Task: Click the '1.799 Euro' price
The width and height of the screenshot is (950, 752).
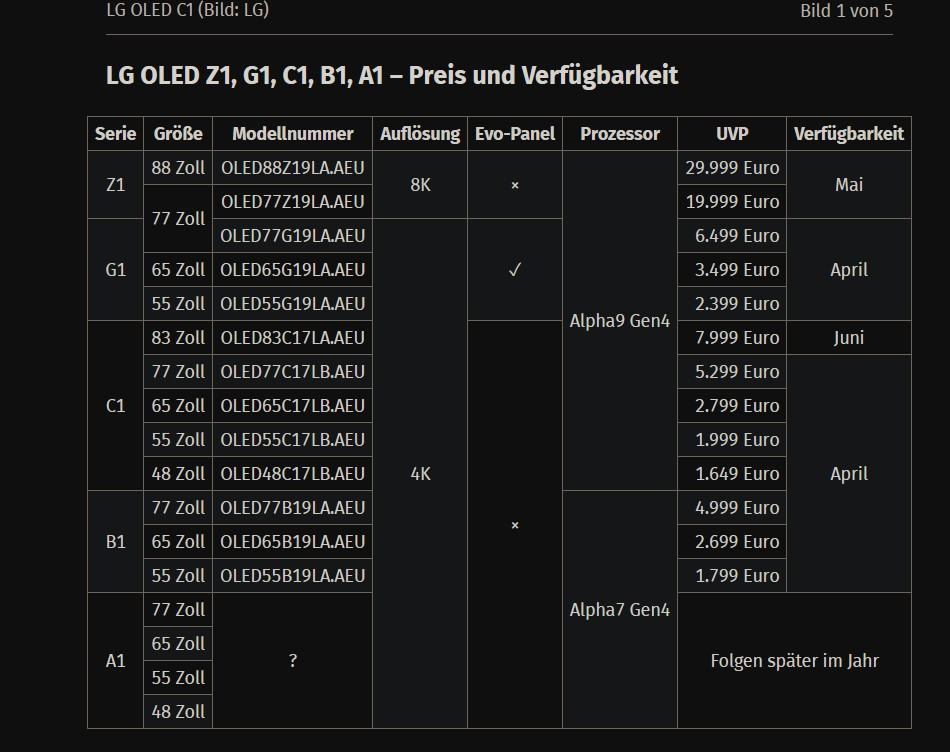Action: tap(732, 575)
